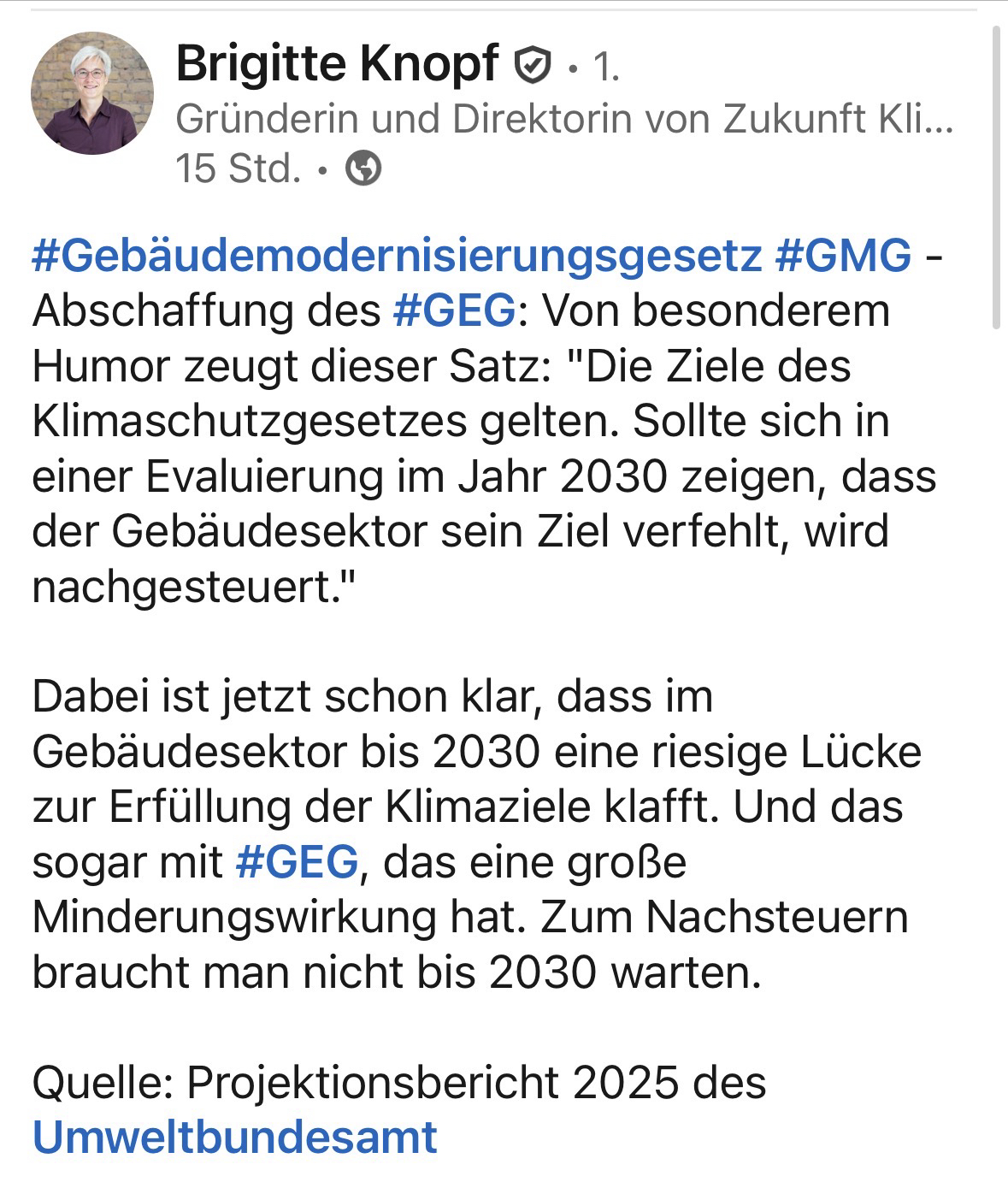1008x1182 pixels.
Task: Click the headline "Gründerin und Direktorin von Zukunft"
Action: 563,119
